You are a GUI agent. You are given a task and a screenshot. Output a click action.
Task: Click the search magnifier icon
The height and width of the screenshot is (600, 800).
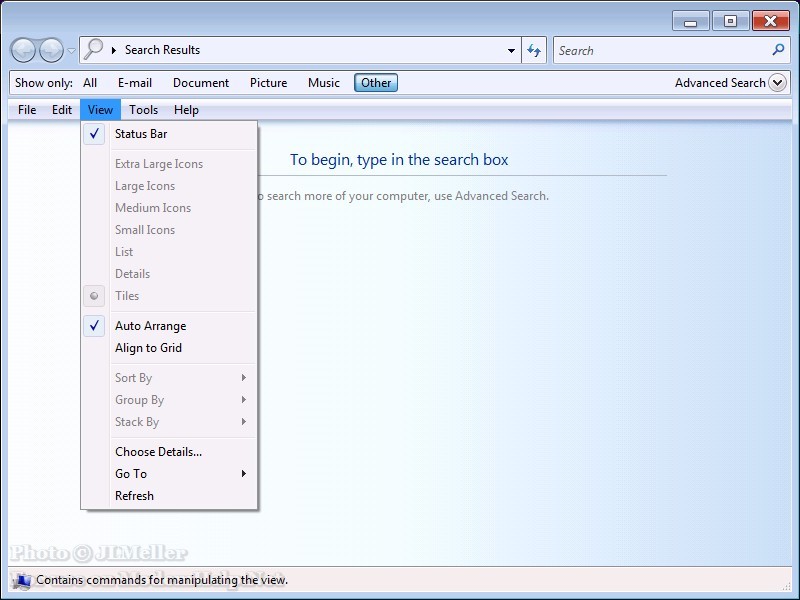point(778,49)
